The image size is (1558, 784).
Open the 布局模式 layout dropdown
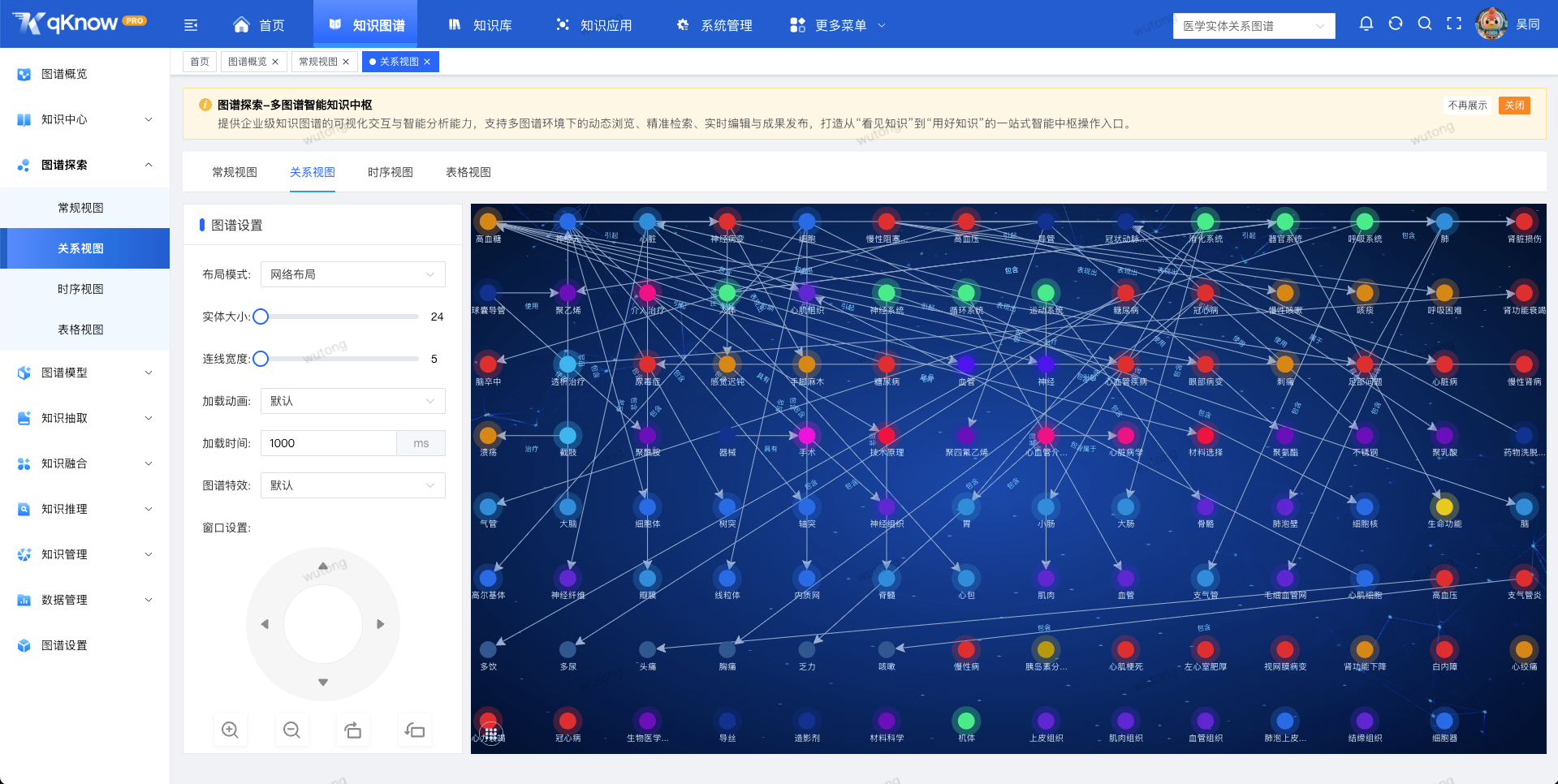point(352,274)
